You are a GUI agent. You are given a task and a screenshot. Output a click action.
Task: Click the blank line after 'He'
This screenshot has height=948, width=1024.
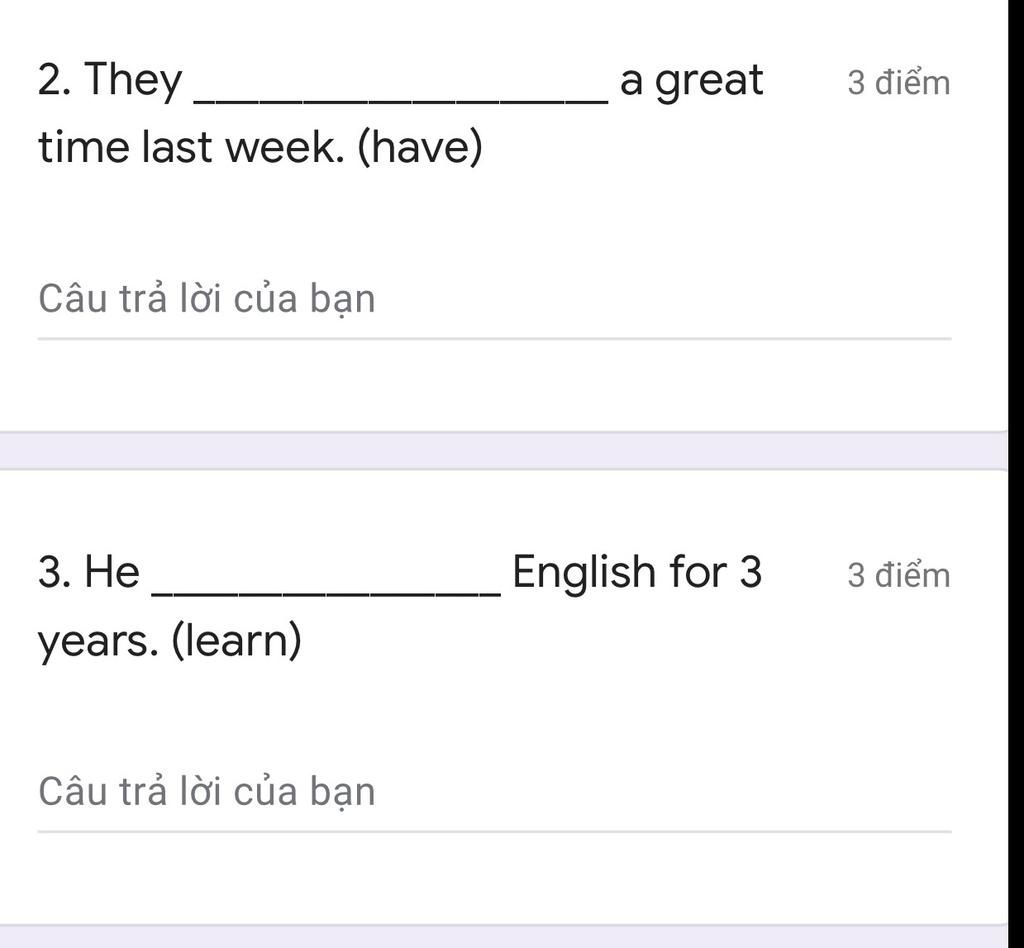tap(327, 592)
